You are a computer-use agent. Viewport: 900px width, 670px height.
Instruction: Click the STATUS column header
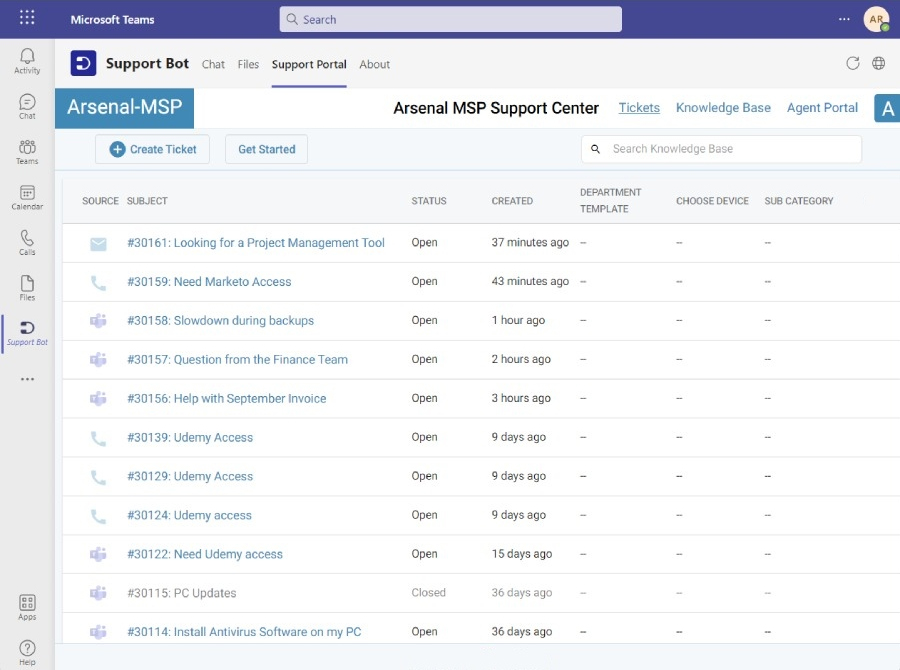pyautogui.click(x=429, y=201)
